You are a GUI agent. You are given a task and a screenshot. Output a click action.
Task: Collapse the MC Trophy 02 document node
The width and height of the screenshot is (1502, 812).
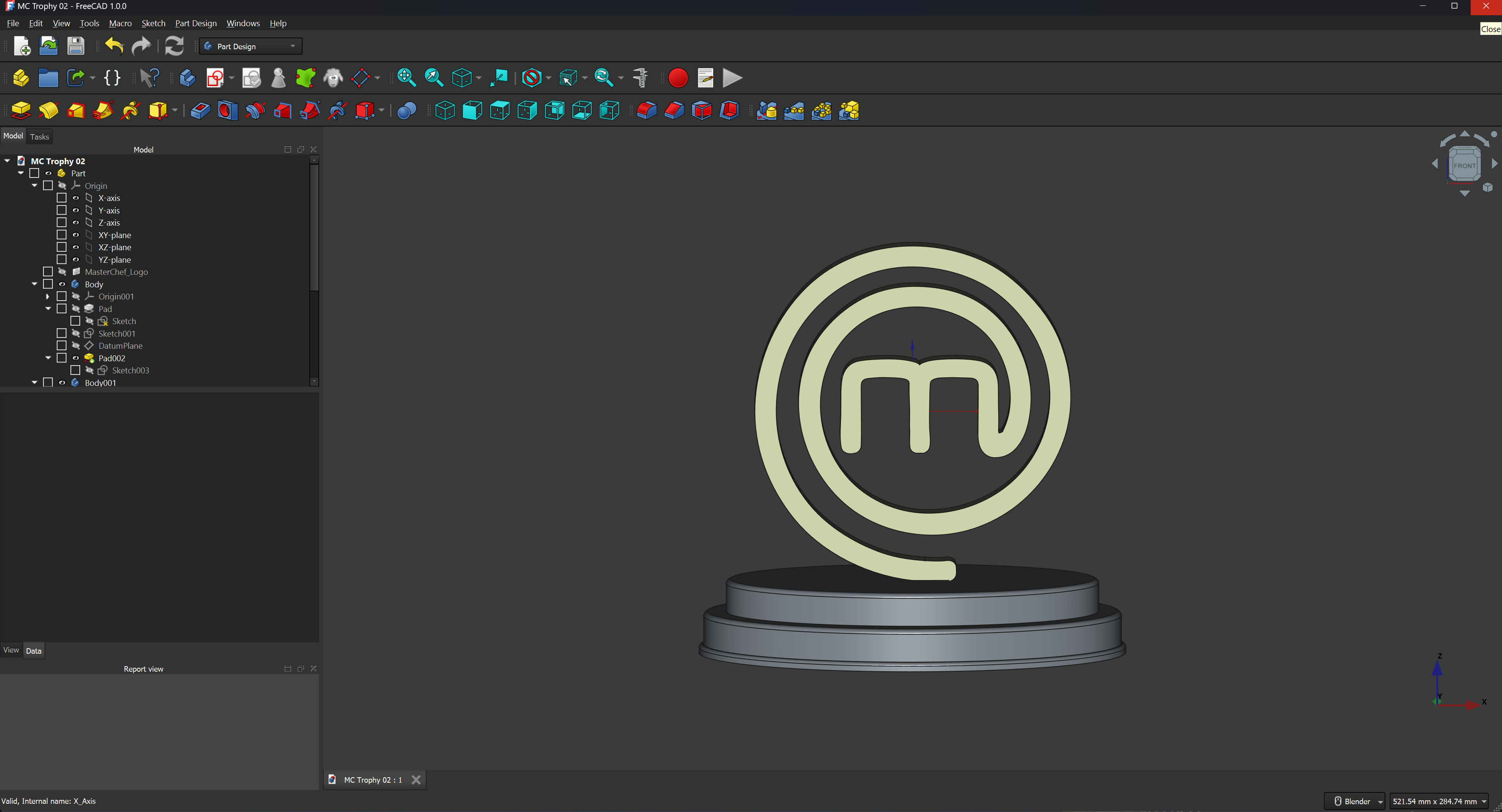[7, 161]
